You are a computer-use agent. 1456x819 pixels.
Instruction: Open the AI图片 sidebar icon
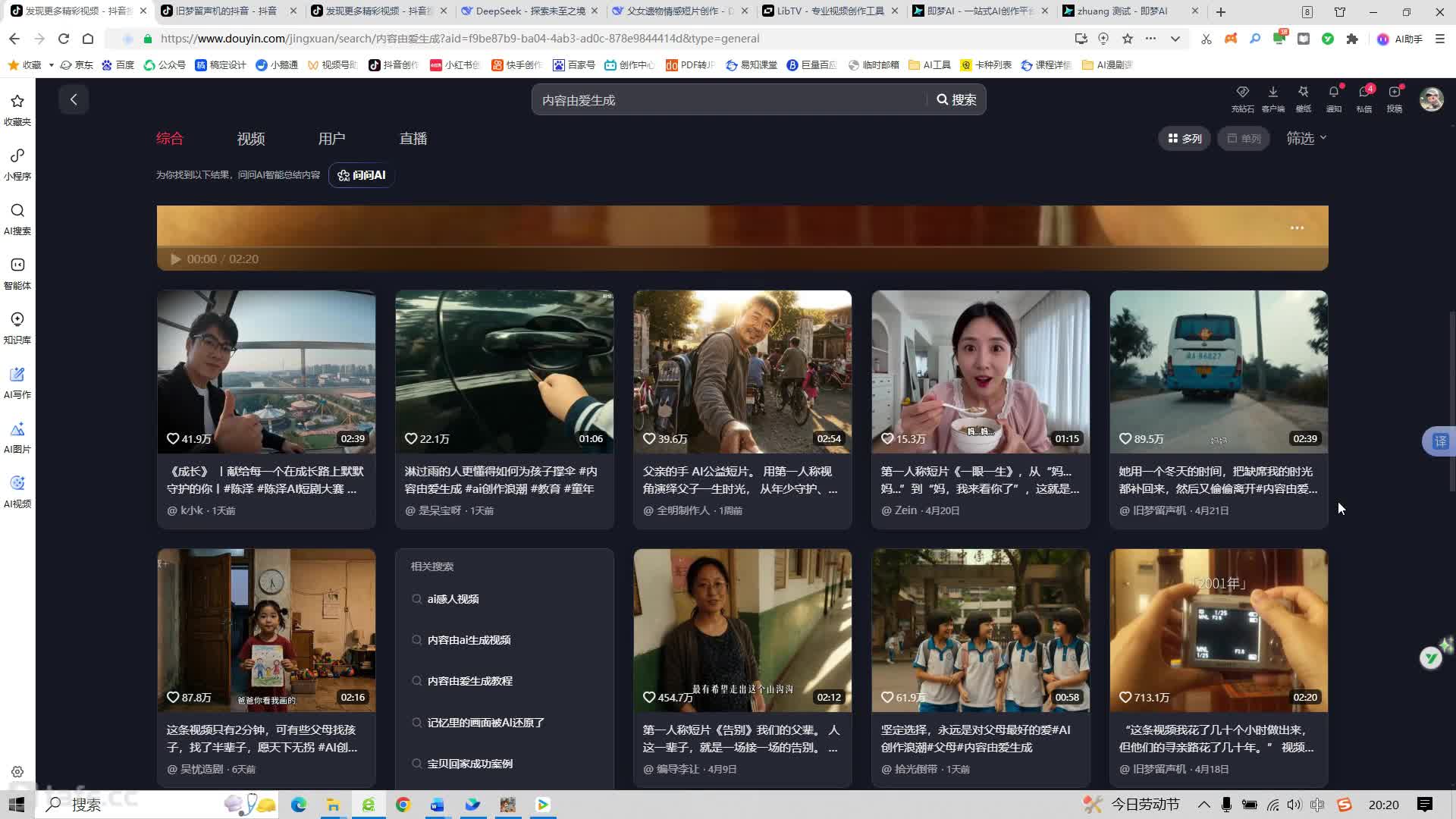coord(17,437)
